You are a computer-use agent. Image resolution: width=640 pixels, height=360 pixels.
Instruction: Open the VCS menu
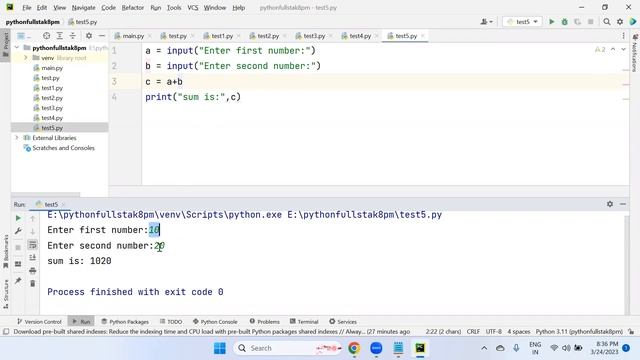[x=193, y=8]
